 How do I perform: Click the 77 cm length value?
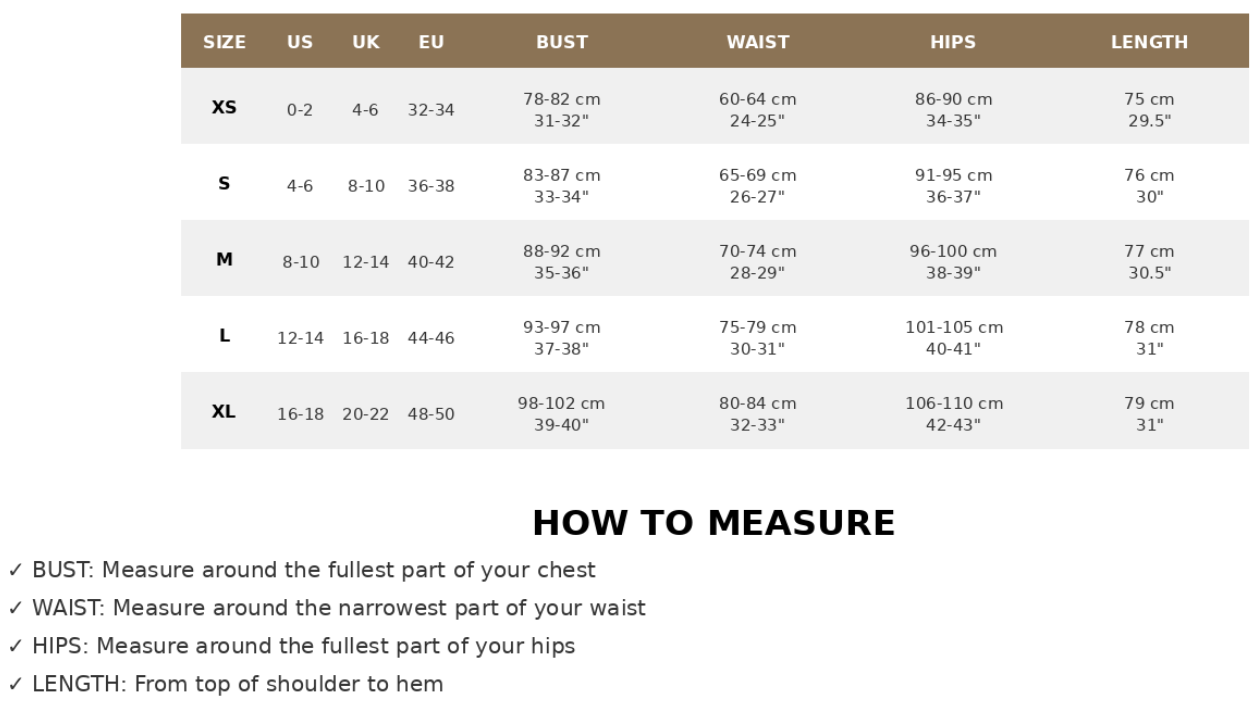point(1149,251)
